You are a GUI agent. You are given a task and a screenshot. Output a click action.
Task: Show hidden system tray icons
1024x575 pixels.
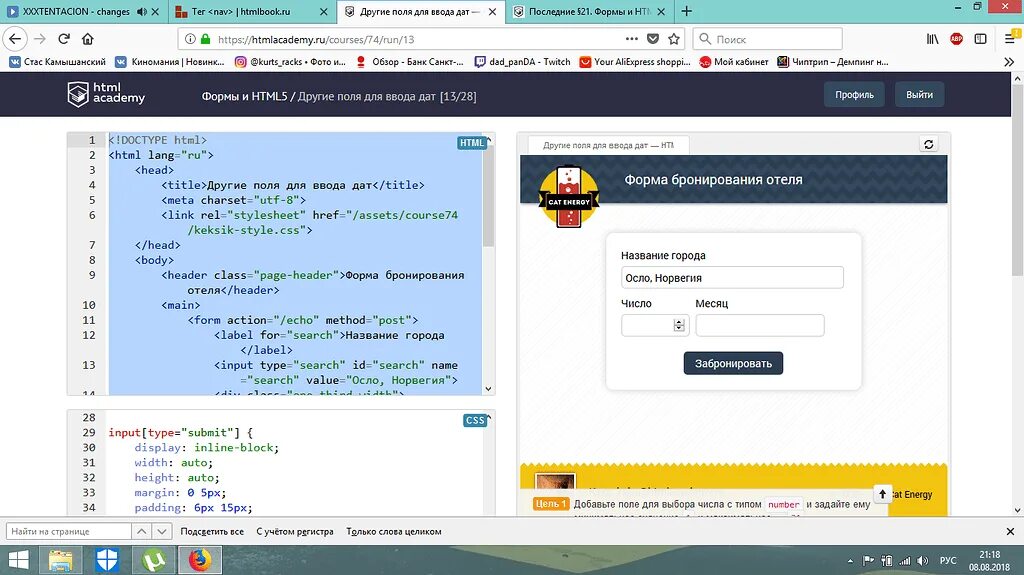coord(850,561)
